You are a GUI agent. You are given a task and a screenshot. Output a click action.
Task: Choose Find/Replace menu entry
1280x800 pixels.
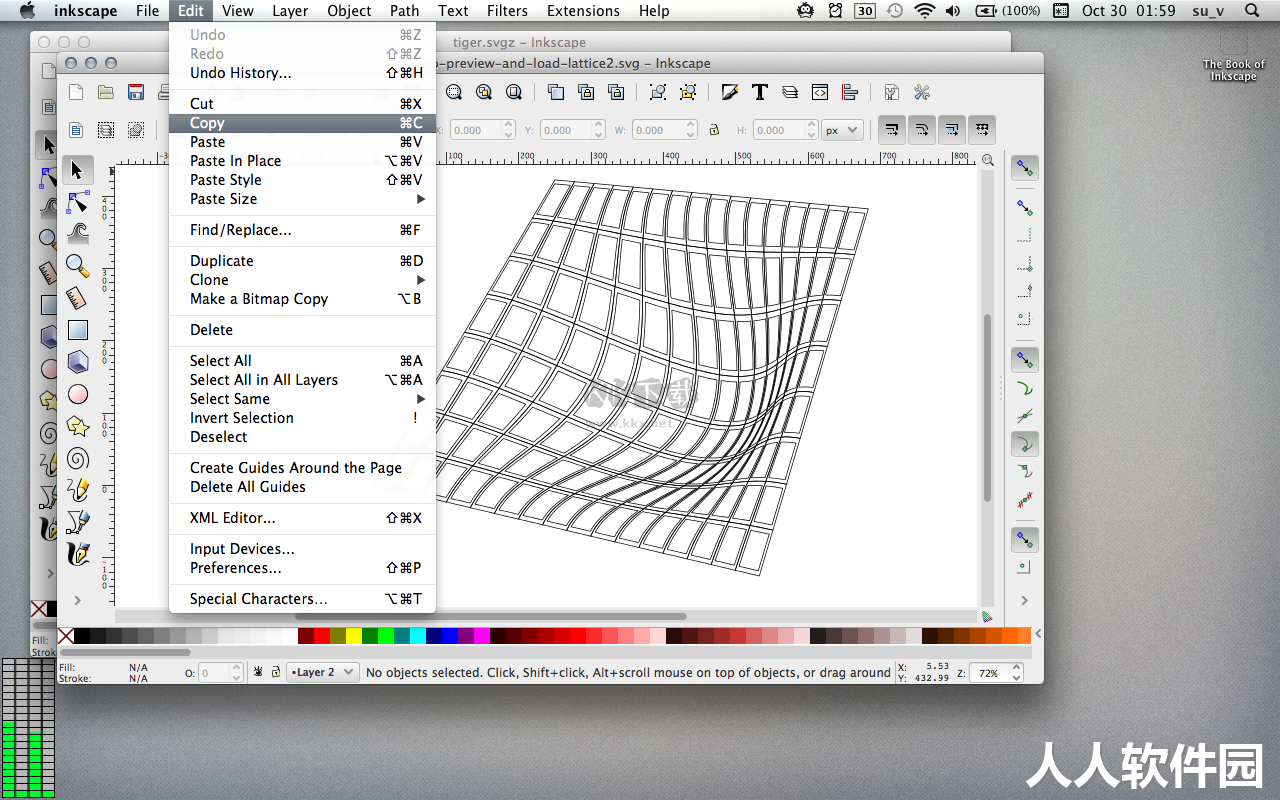302,230
